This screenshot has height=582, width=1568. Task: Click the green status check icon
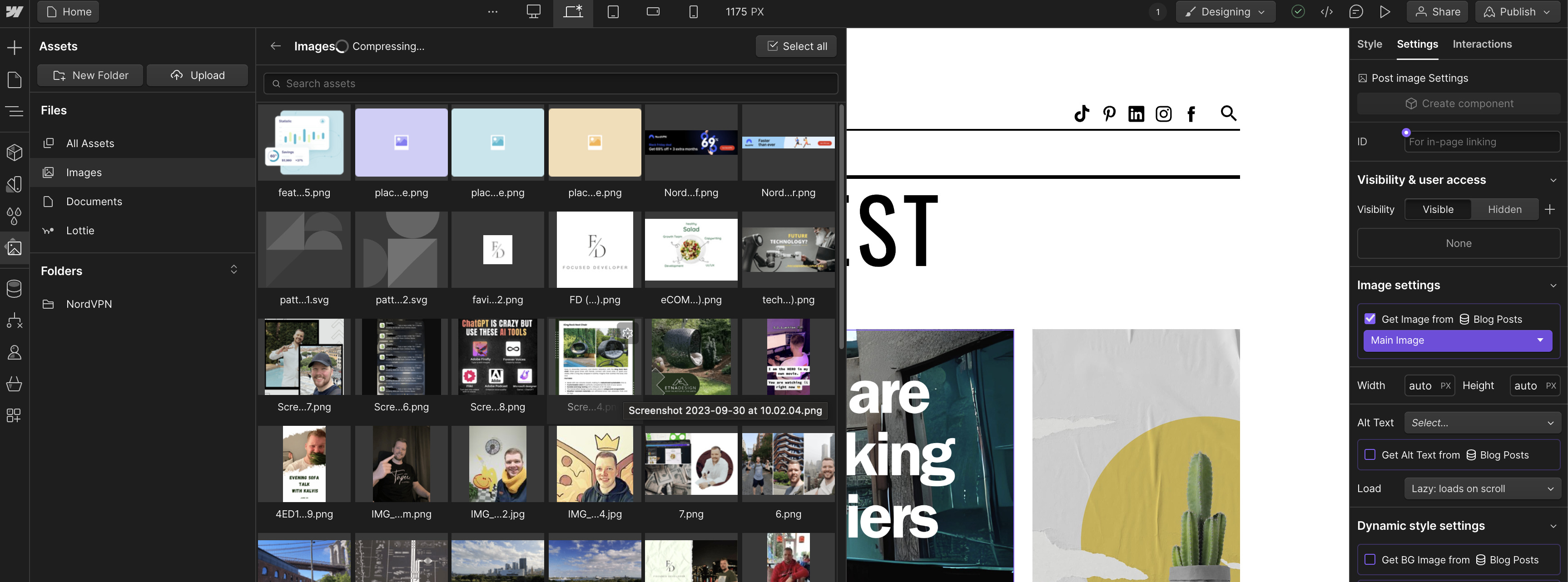point(1298,11)
